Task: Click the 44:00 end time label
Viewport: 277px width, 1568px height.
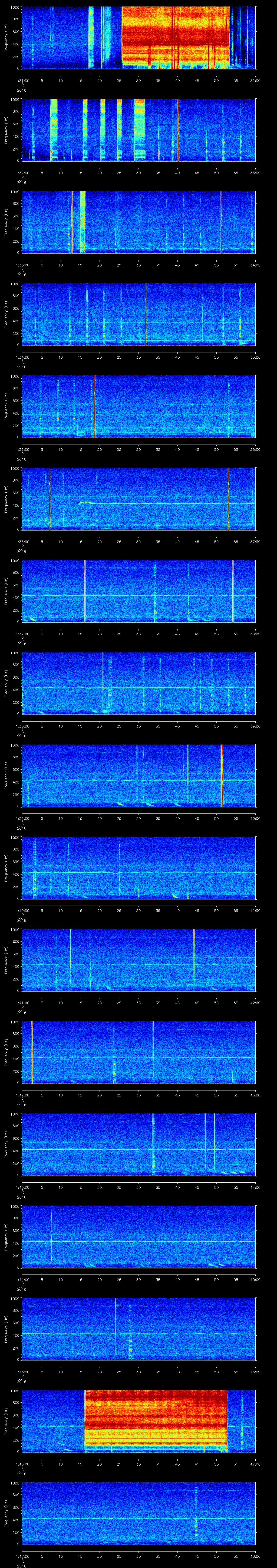Action: pos(255,1187)
